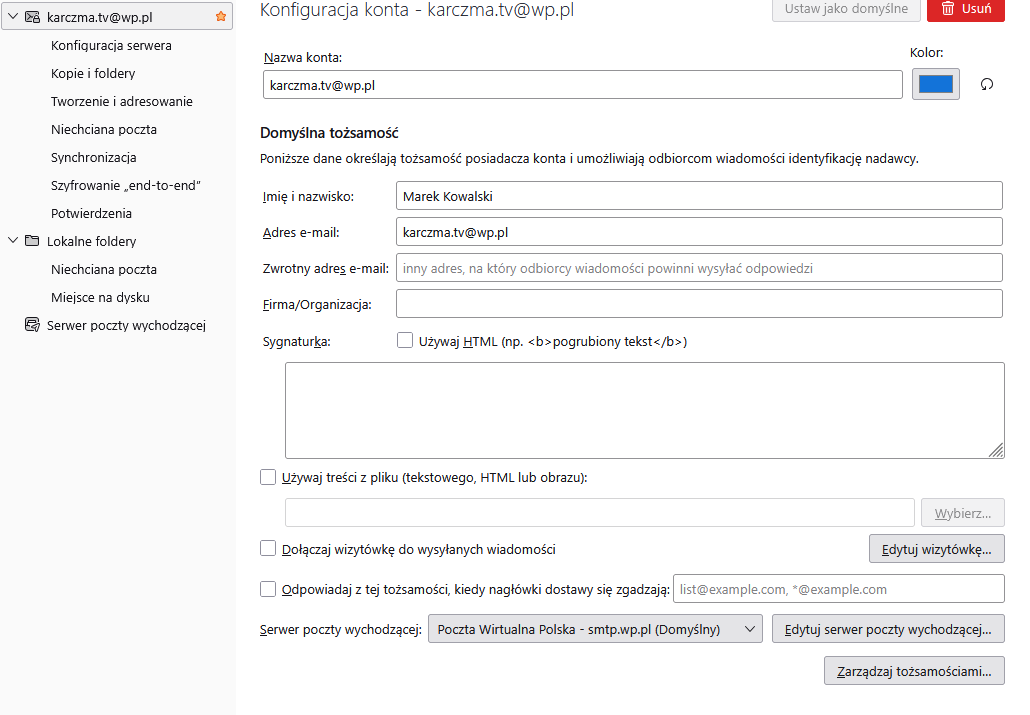Collapse the Lokalne foldery tree section

(13, 241)
